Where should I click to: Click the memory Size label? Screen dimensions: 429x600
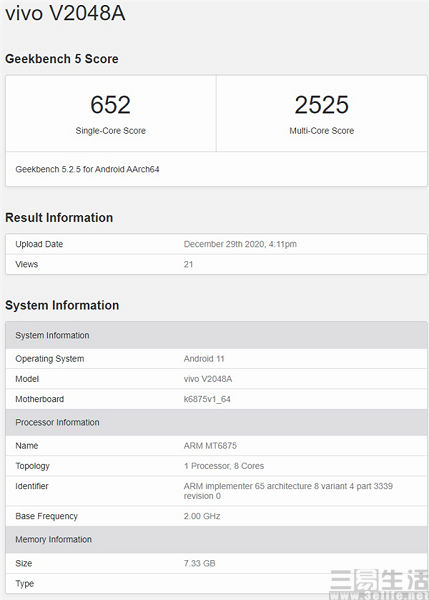24,563
